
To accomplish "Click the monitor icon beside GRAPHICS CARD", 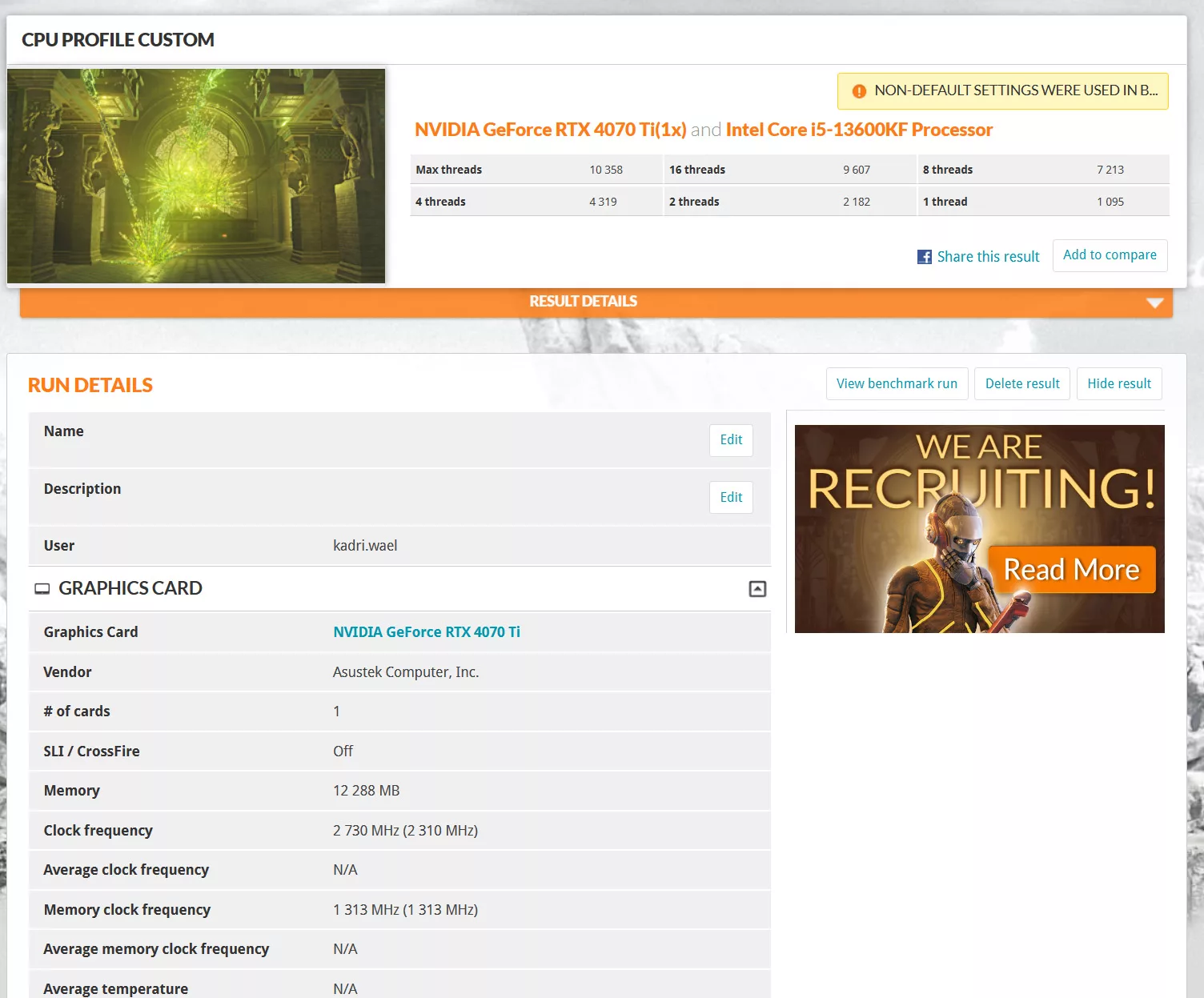I will coord(42,589).
